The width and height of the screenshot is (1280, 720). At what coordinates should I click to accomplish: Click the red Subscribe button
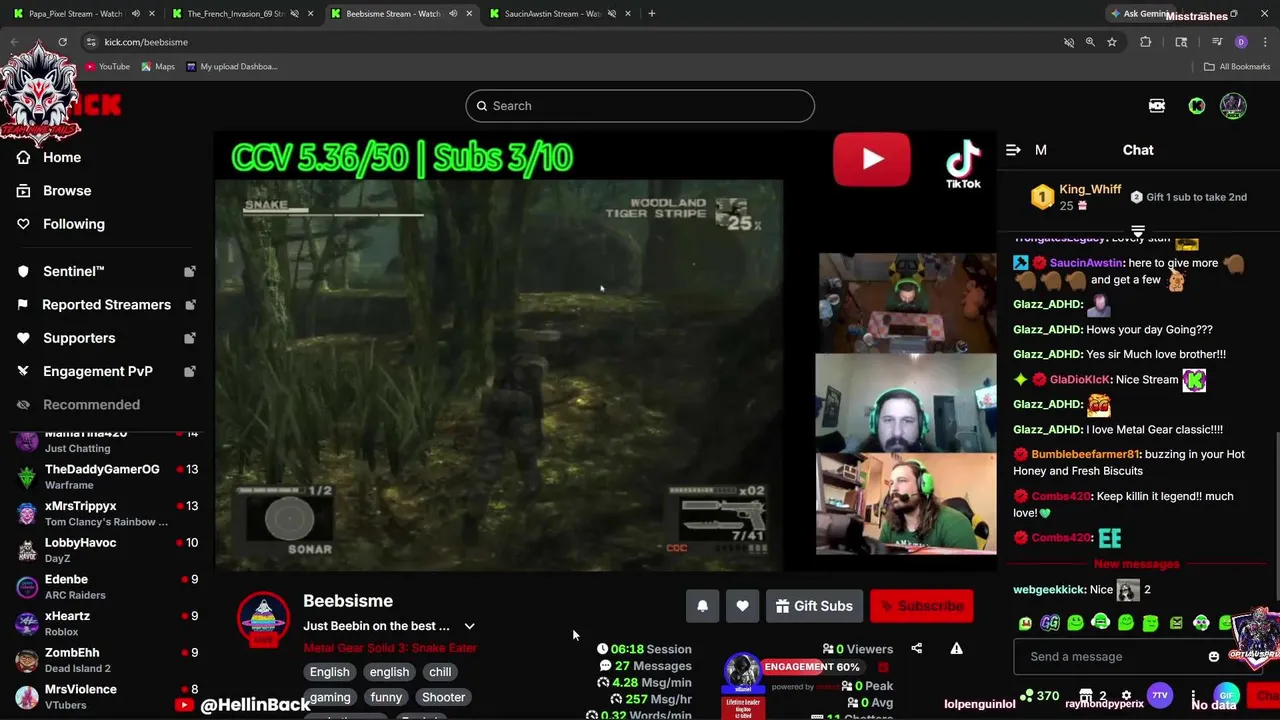[x=921, y=606]
